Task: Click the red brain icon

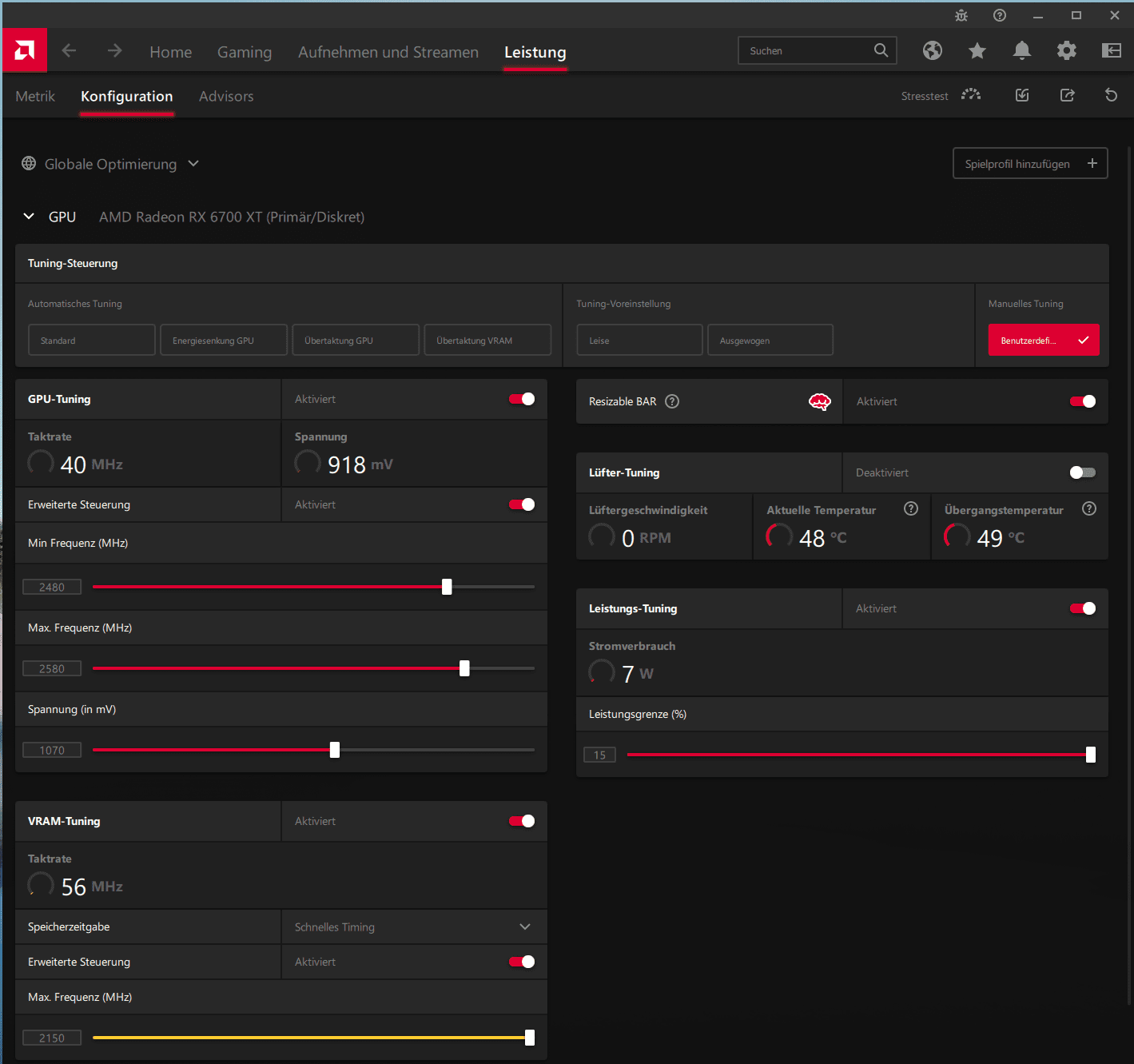Action: click(x=820, y=401)
